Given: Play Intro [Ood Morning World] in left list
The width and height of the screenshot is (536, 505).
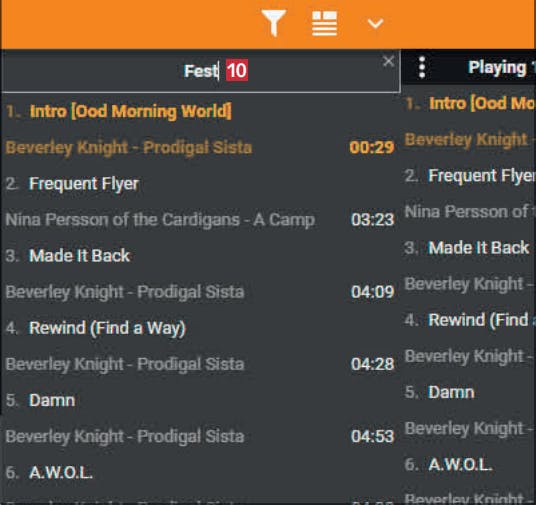Looking at the screenshot, I should tap(131, 111).
